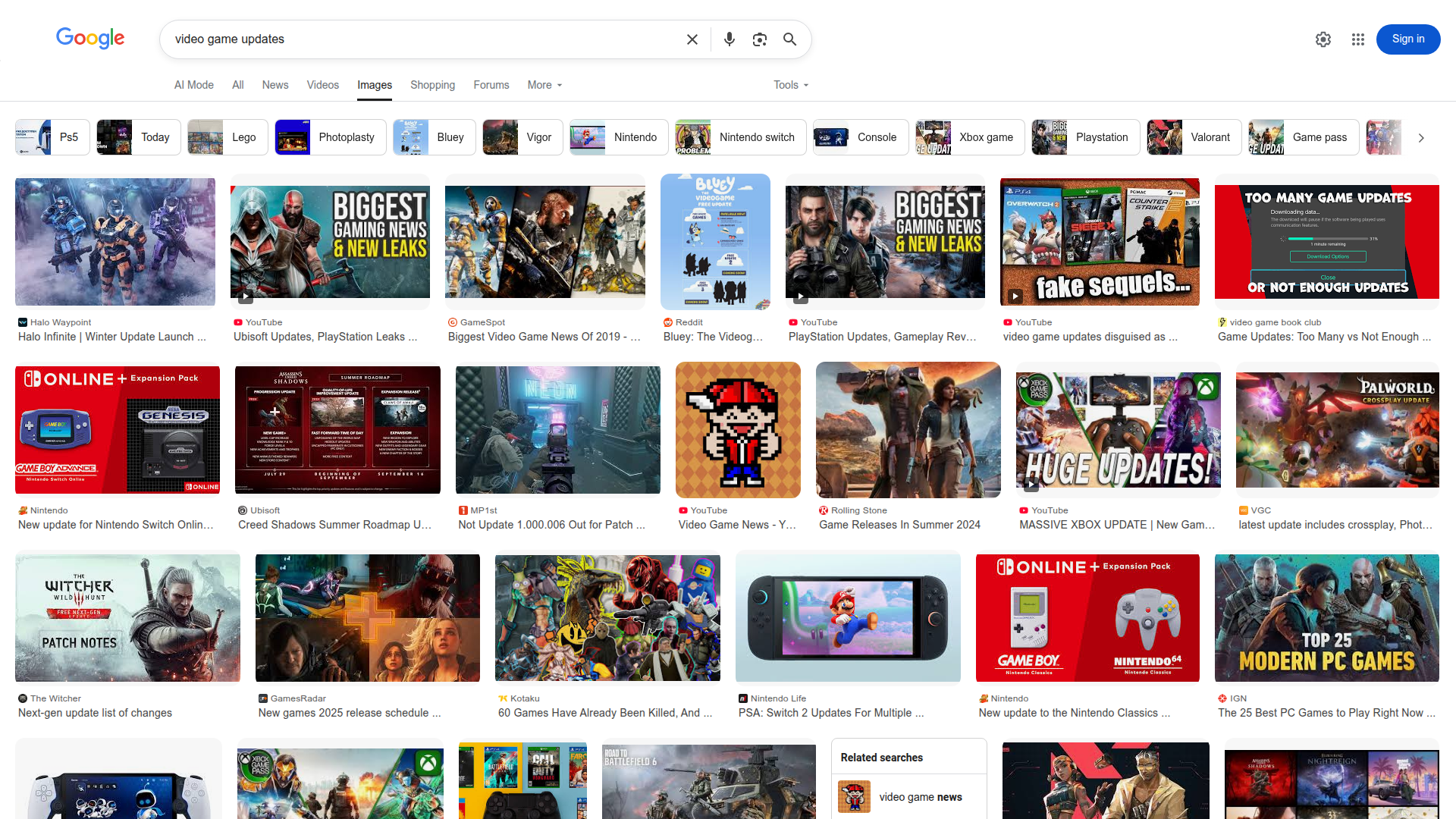Open the HUGE UPDATES Xbox thumbnail
Viewport: 1456px width, 819px height.
[1119, 430]
